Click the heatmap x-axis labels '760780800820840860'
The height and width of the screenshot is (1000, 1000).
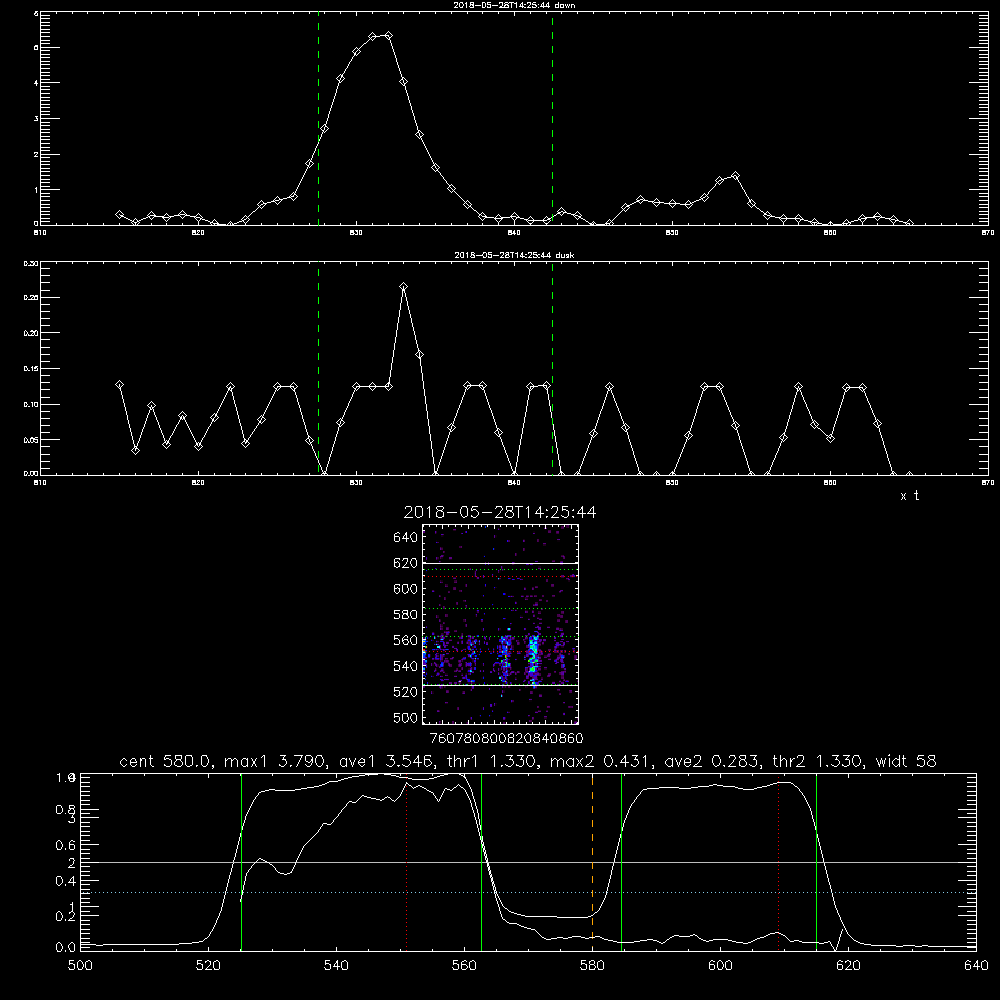point(507,738)
